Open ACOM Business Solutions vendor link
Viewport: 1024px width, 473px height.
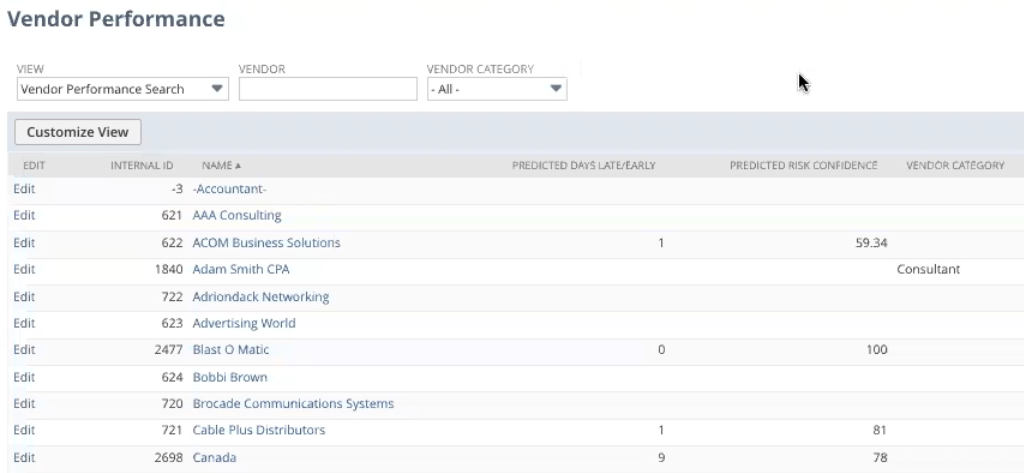click(x=266, y=242)
